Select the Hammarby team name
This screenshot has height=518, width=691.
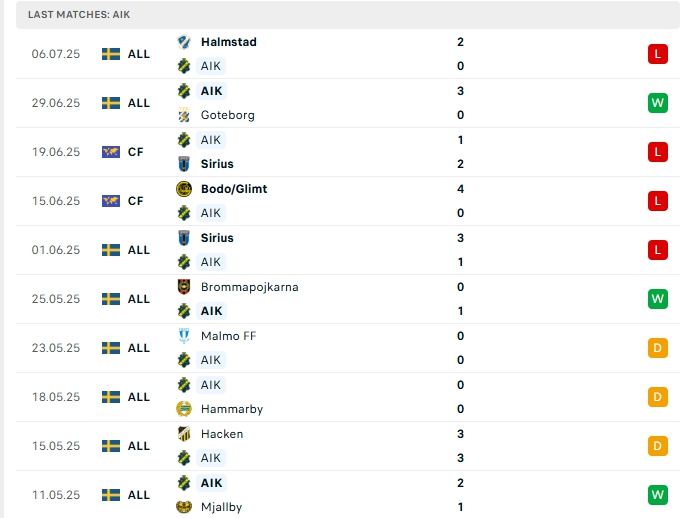click(x=226, y=409)
